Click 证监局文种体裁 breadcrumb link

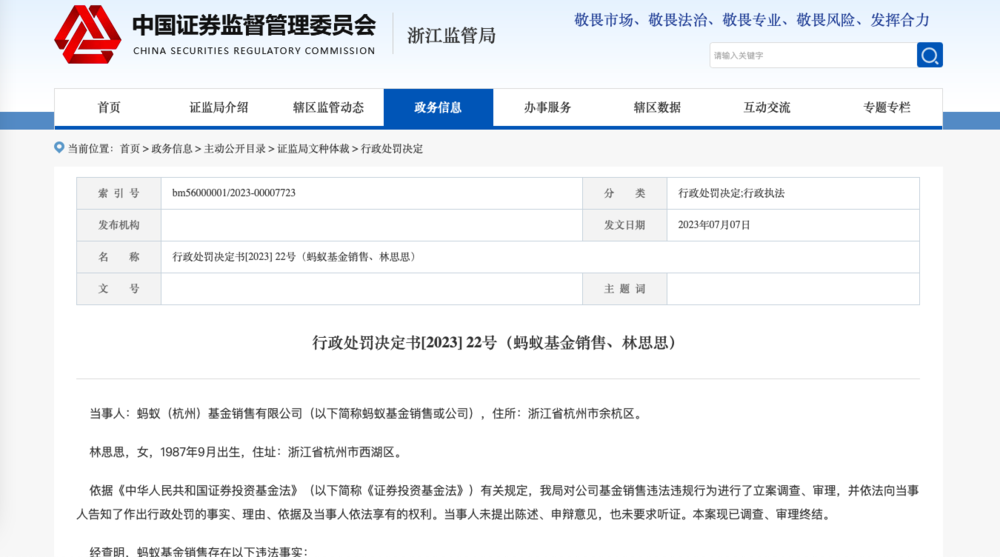(x=313, y=149)
